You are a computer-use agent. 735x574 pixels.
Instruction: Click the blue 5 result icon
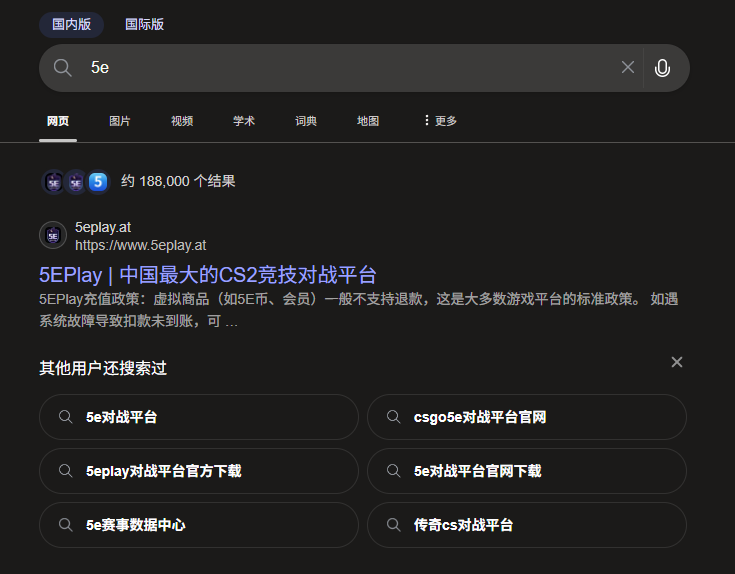click(x=98, y=182)
